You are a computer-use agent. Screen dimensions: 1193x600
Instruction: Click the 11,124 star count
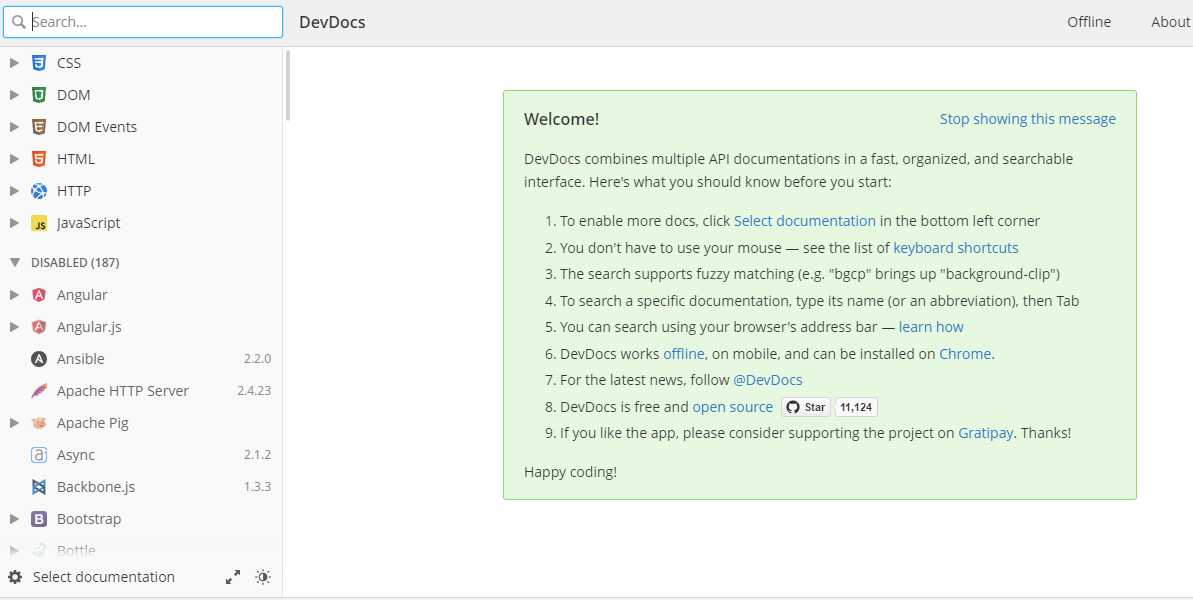pos(857,407)
